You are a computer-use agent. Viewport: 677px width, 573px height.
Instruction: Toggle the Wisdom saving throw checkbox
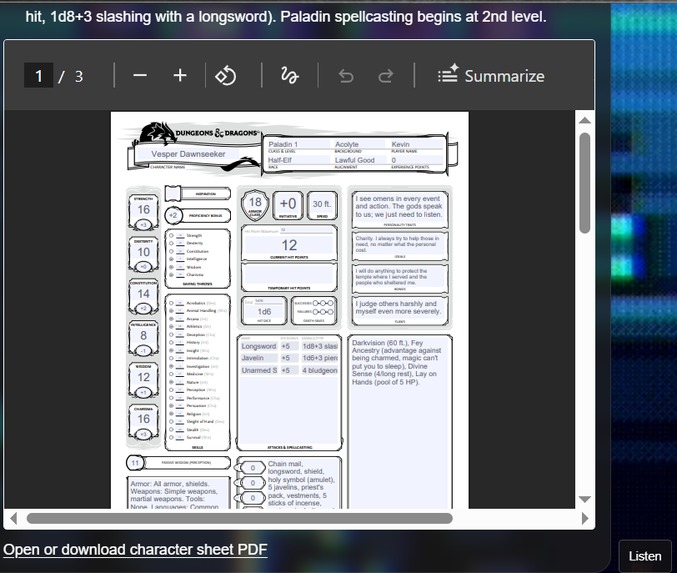pyautogui.click(x=171, y=267)
